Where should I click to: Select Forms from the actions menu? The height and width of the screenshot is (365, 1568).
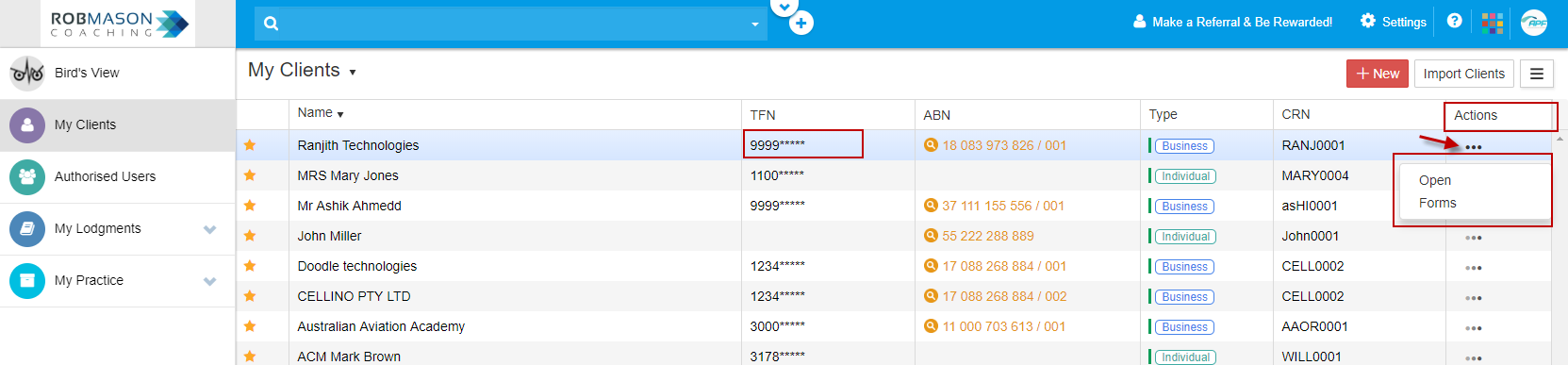click(x=1438, y=203)
